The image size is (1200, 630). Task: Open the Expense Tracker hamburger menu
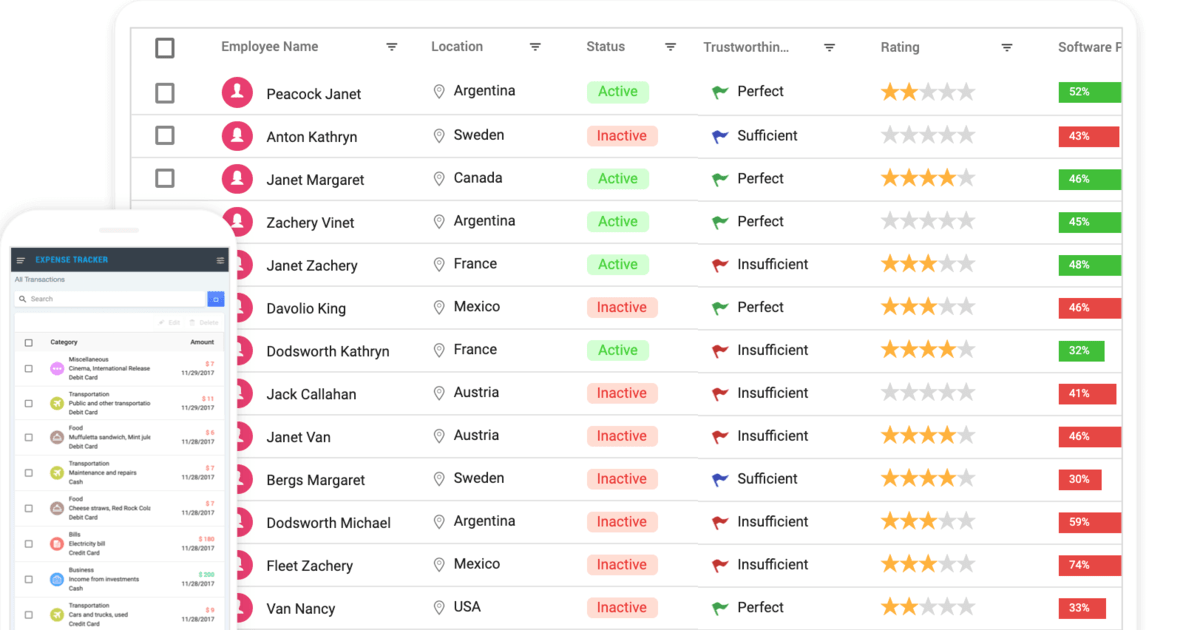click(21, 260)
